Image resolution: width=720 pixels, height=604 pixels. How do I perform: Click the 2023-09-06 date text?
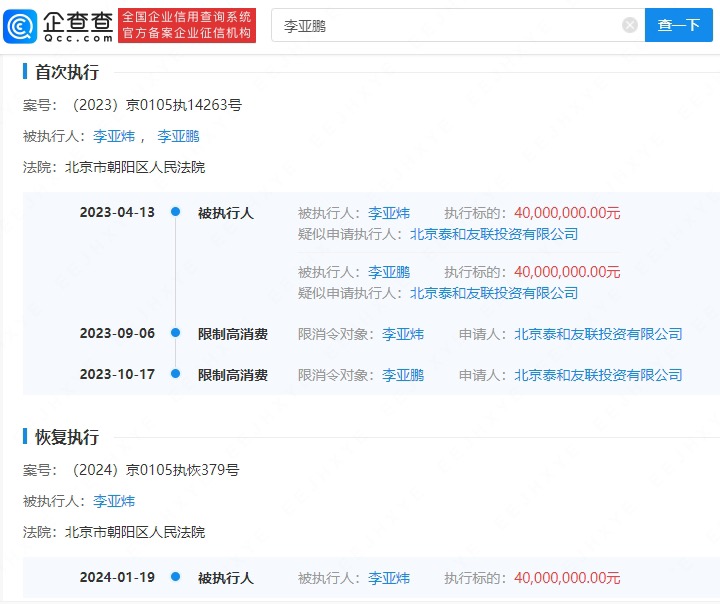[x=117, y=333]
